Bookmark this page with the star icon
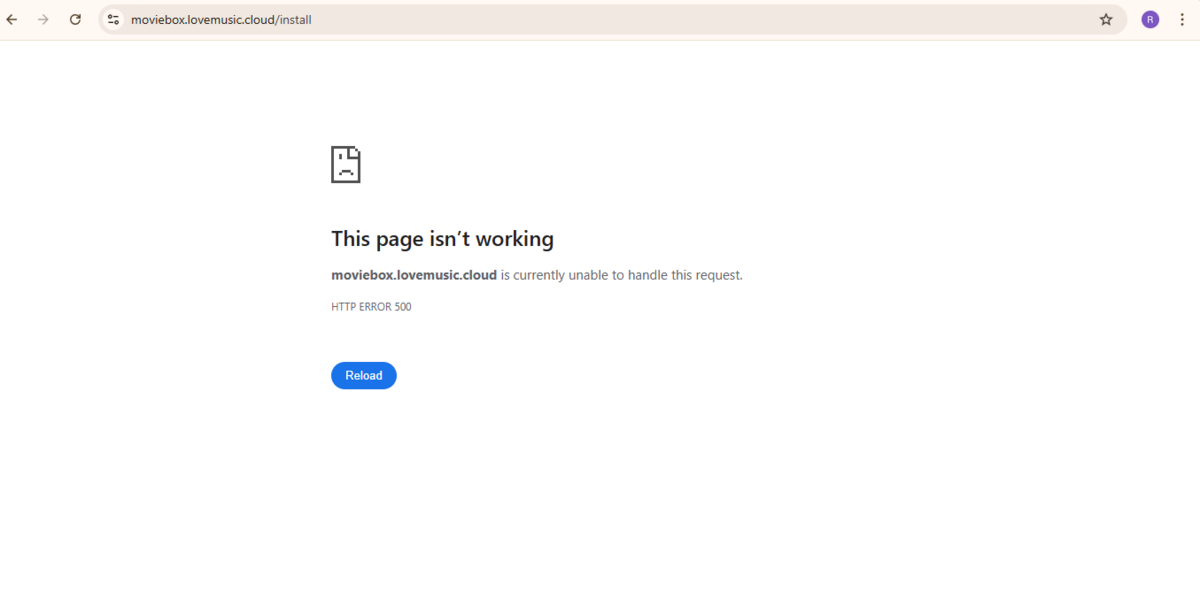Viewport: 1200px width, 599px height. [x=1106, y=19]
